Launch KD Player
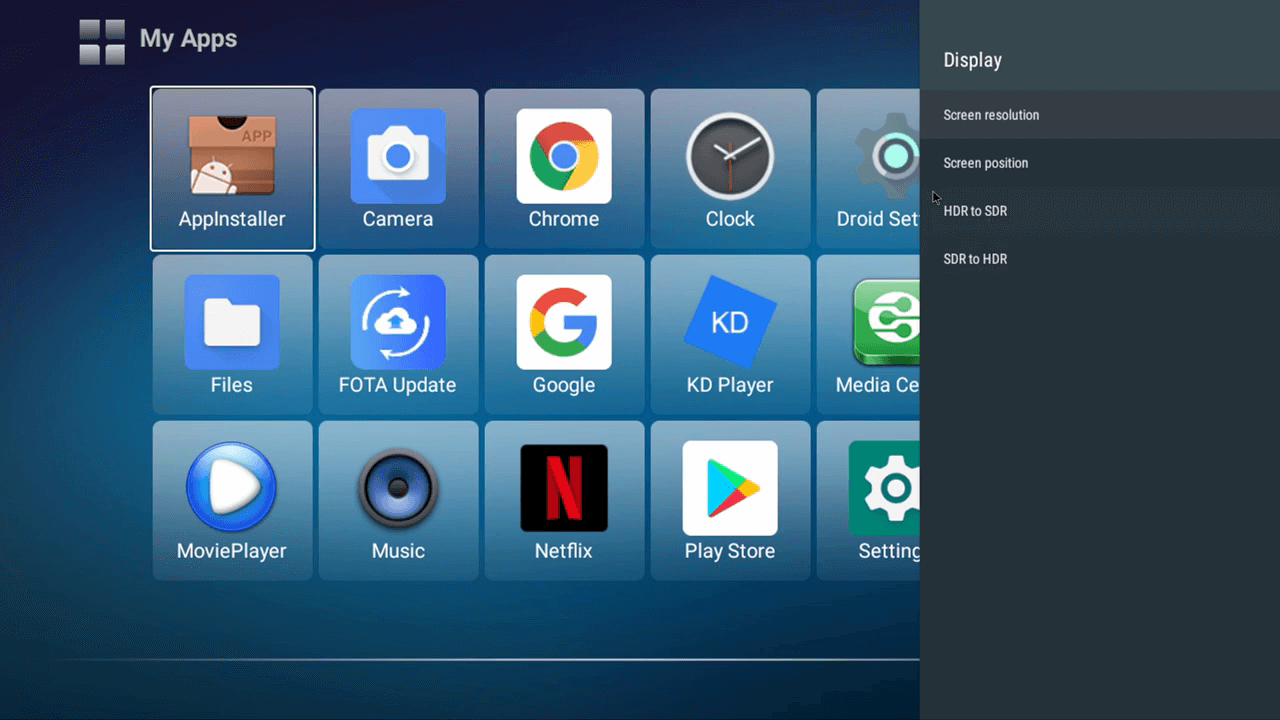 (x=730, y=334)
